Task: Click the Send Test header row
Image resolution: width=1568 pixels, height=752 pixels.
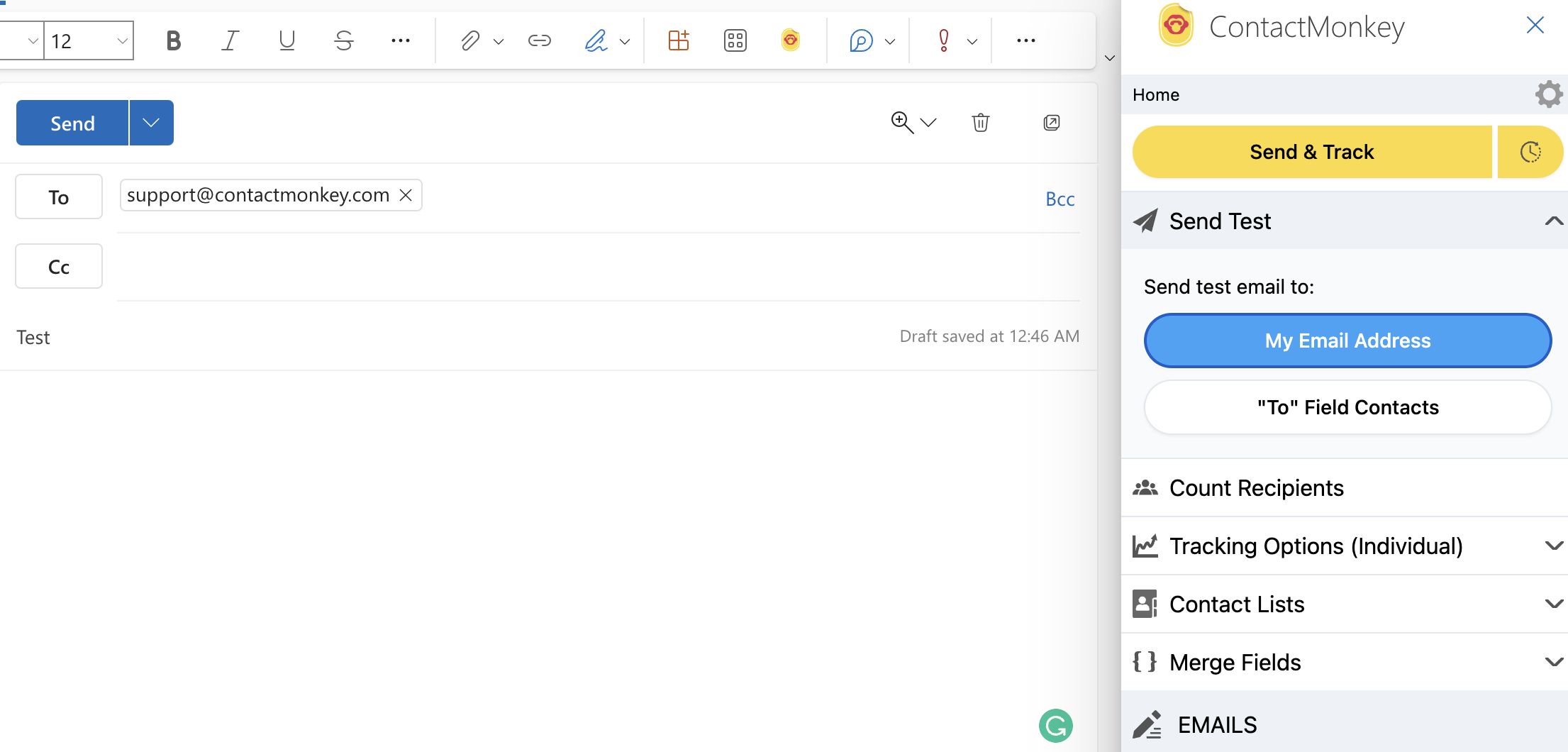Action: click(x=1345, y=221)
